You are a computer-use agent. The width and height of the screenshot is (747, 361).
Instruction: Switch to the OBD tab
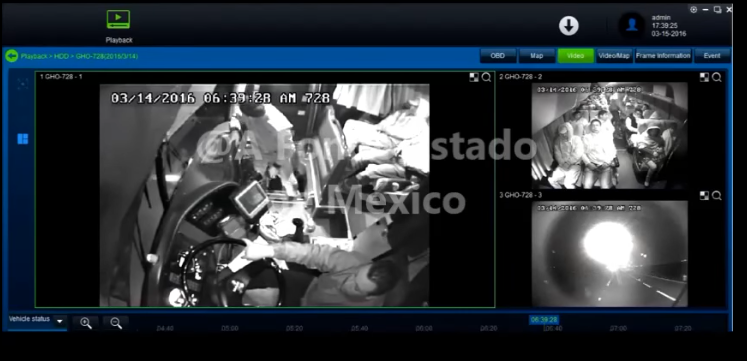[497, 56]
